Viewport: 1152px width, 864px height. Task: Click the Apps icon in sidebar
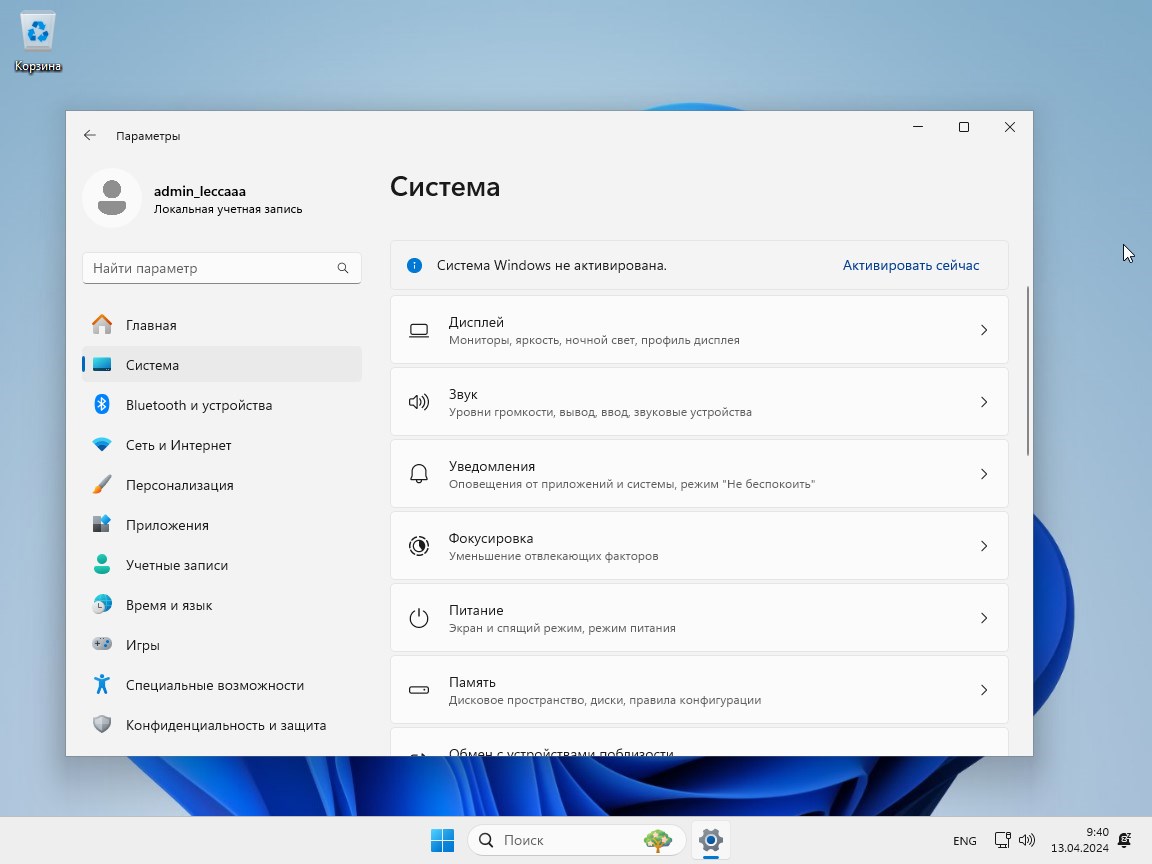(x=102, y=525)
